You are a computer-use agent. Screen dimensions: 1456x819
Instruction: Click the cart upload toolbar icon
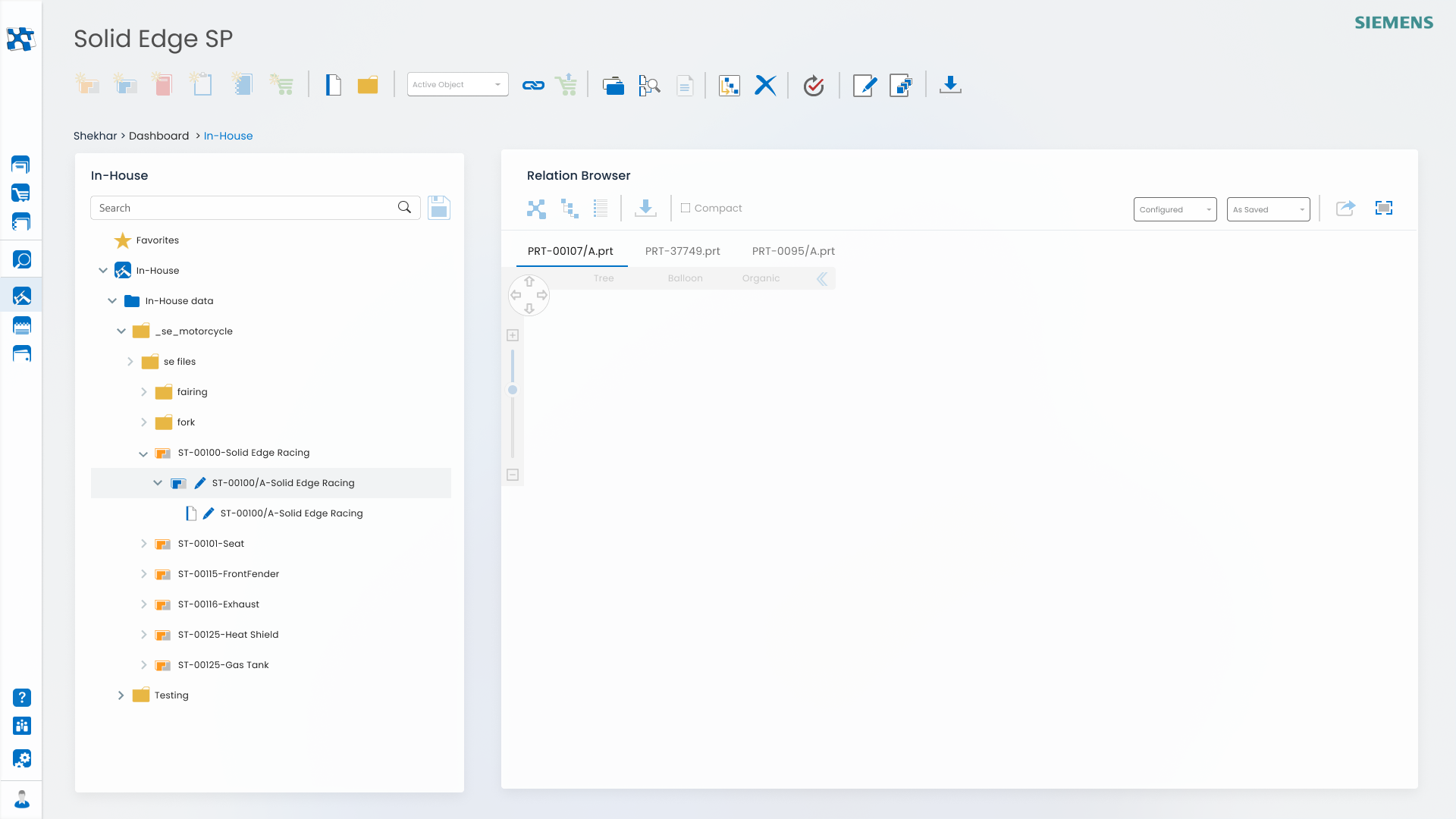(566, 85)
